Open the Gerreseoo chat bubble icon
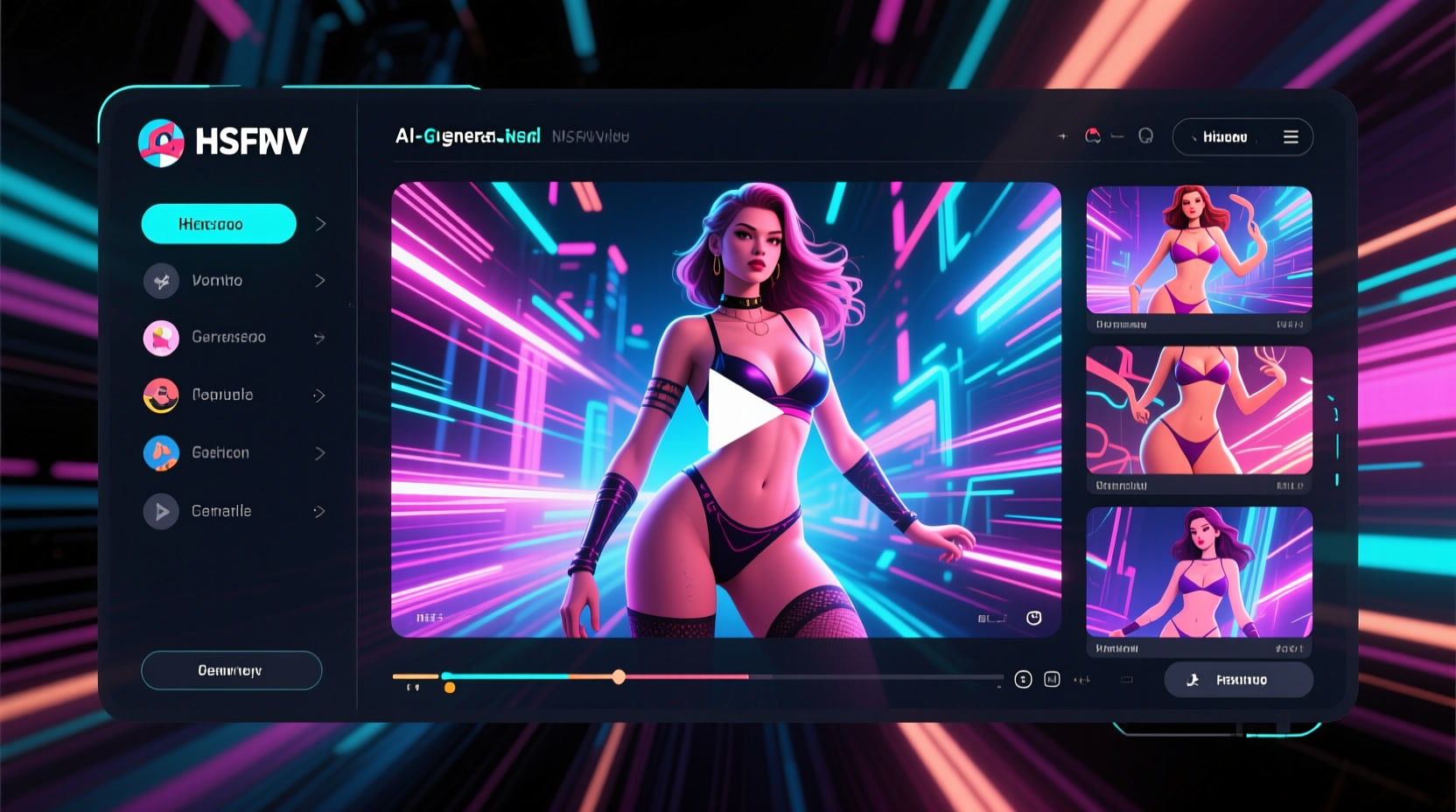 tap(161, 338)
